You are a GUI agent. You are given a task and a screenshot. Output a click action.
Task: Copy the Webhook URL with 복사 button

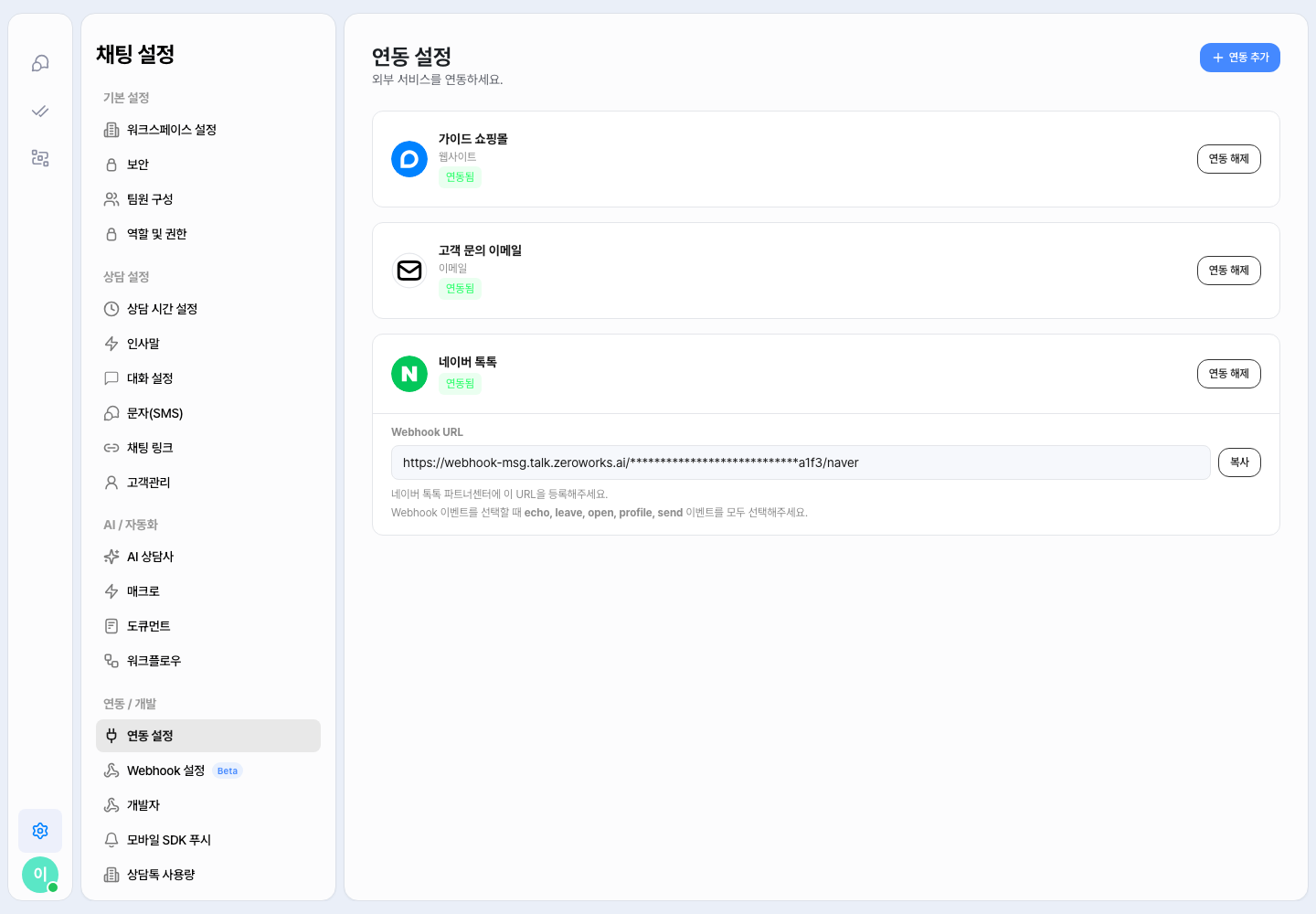pos(1240,462)
